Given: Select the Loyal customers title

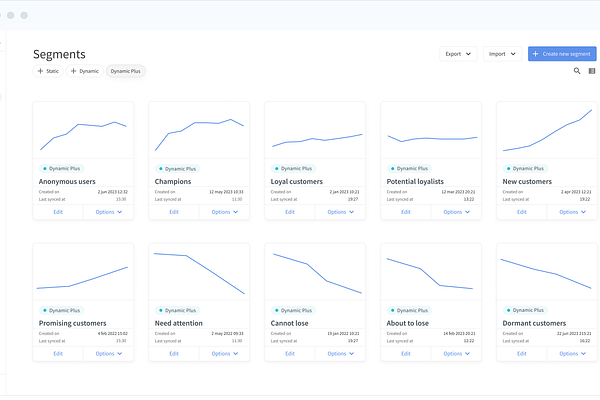Looking at the screenshot, I should pyautogui.click(x=297, y=181).
